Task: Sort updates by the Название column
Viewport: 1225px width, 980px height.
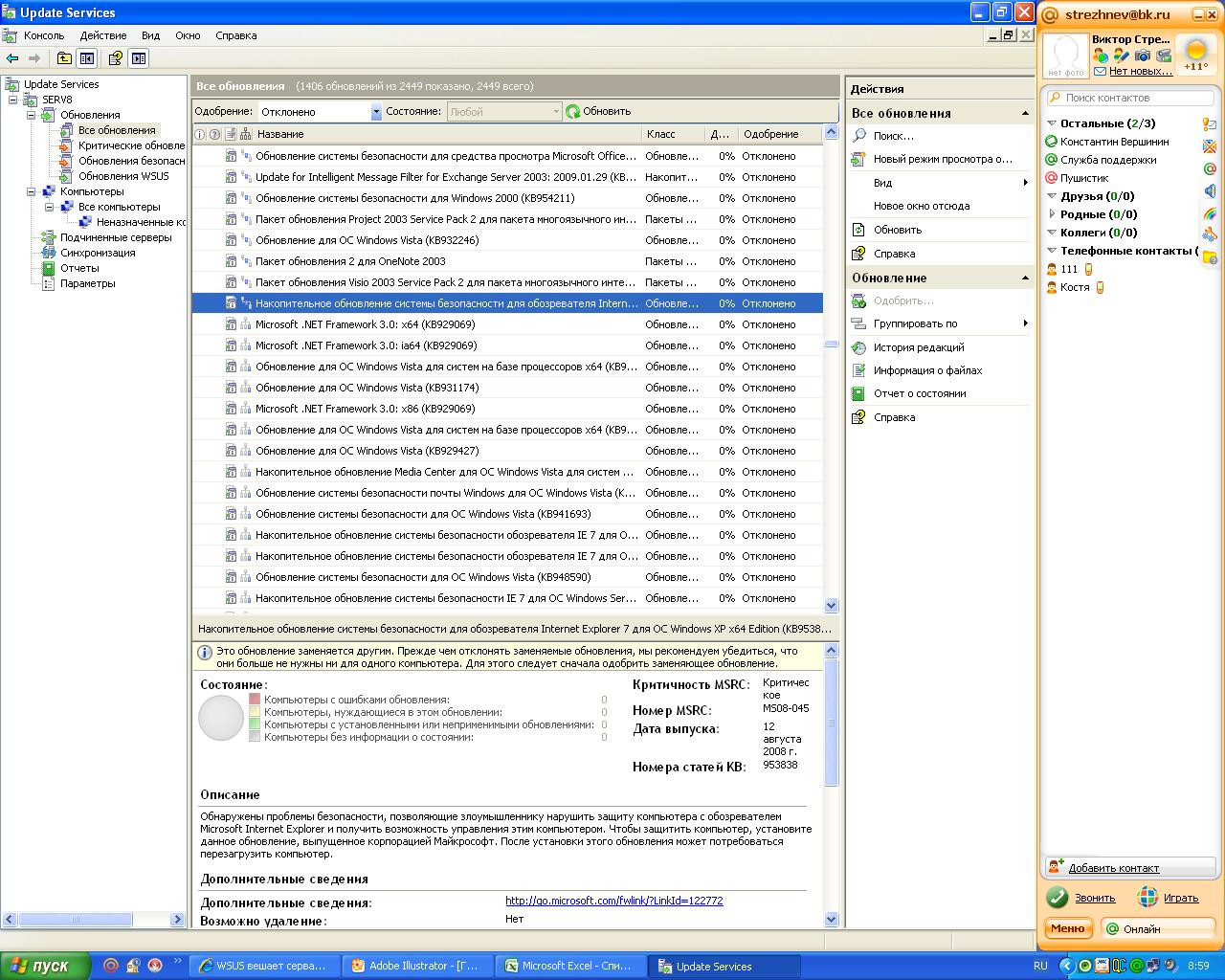Action: pyautogui.click(x=447, y=134)
